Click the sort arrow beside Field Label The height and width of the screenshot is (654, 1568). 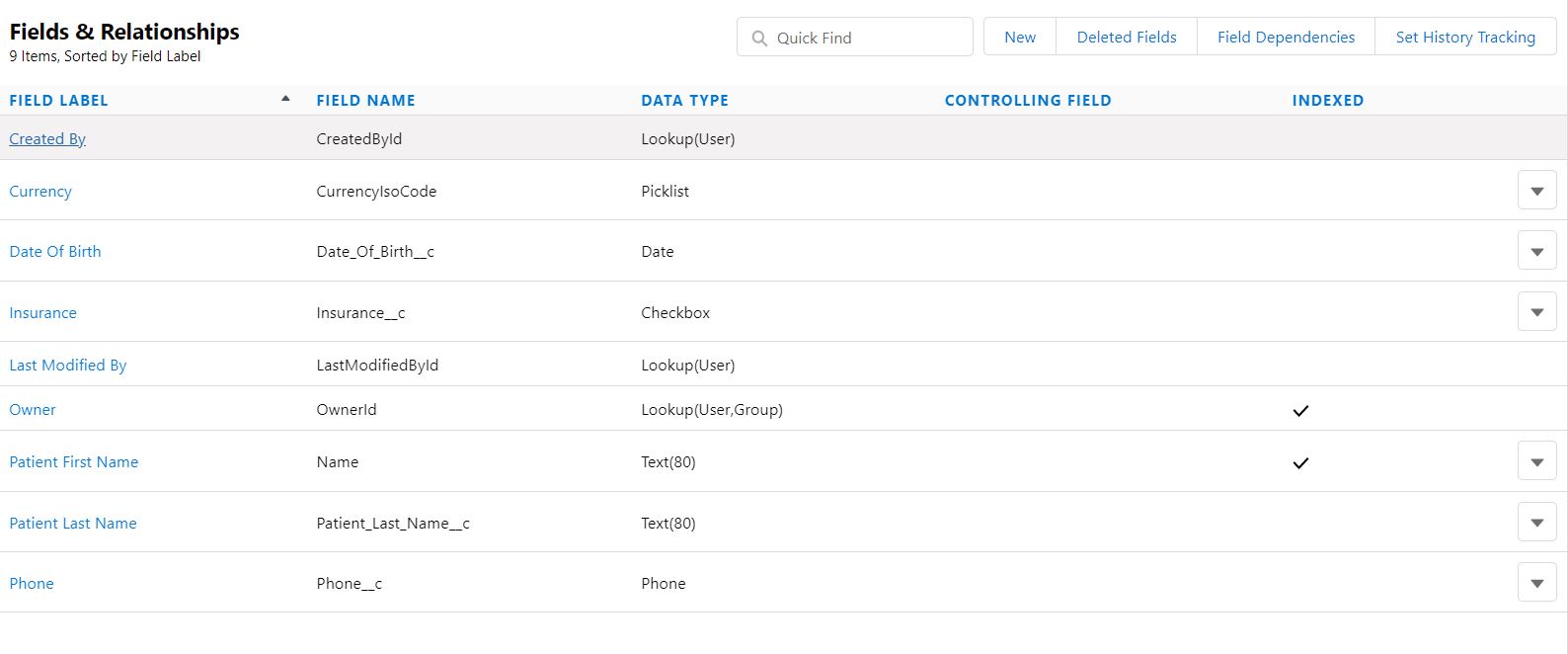click(x=285, y=99)
